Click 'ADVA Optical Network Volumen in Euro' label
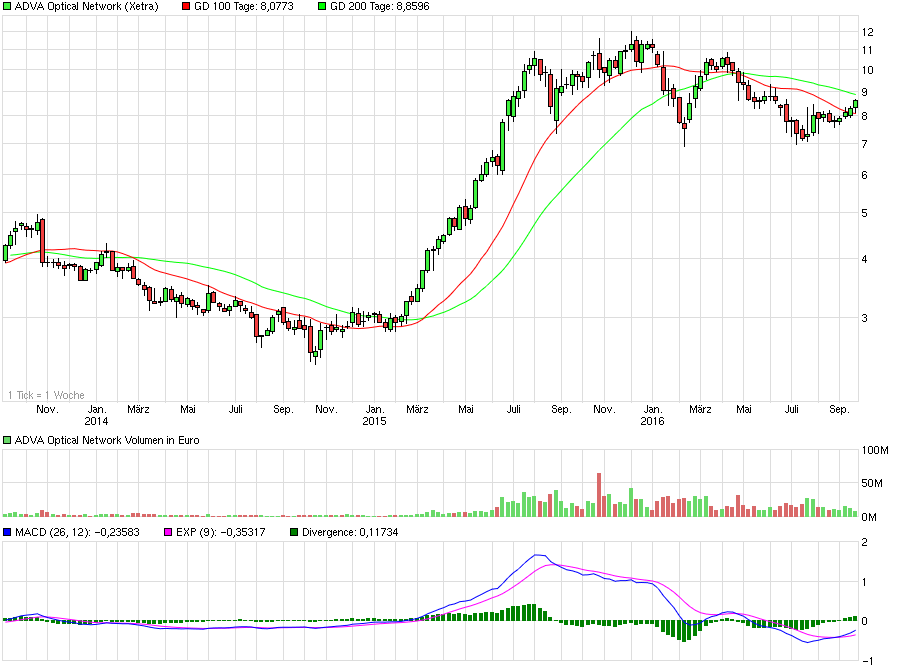 (107, 440)
